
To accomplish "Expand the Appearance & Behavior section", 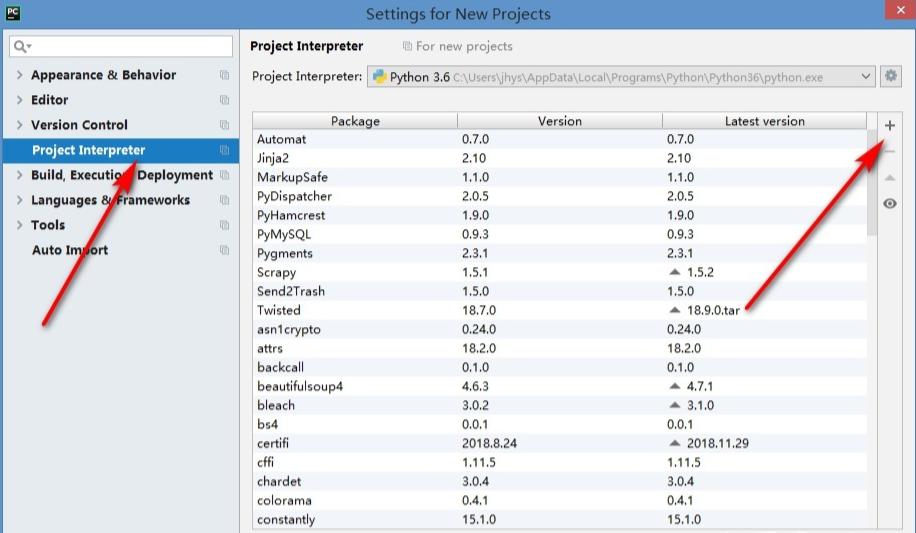I will click(19, 75).
